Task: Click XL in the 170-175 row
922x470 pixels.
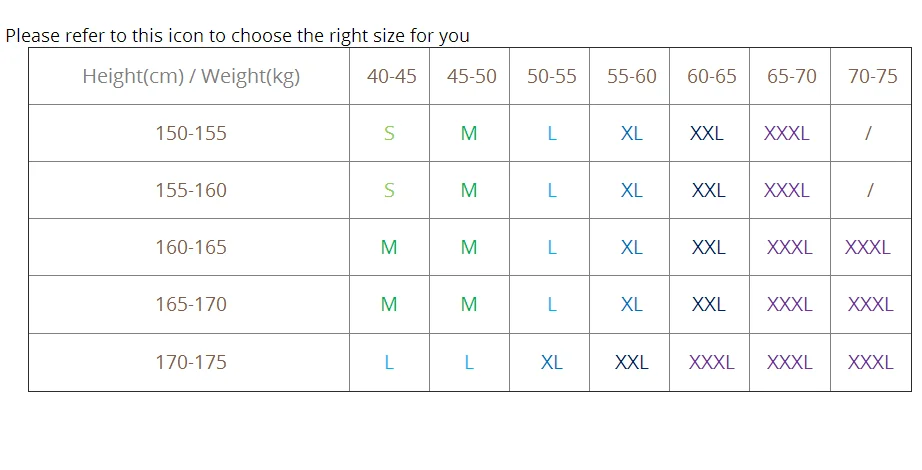Action: [552, 362]
